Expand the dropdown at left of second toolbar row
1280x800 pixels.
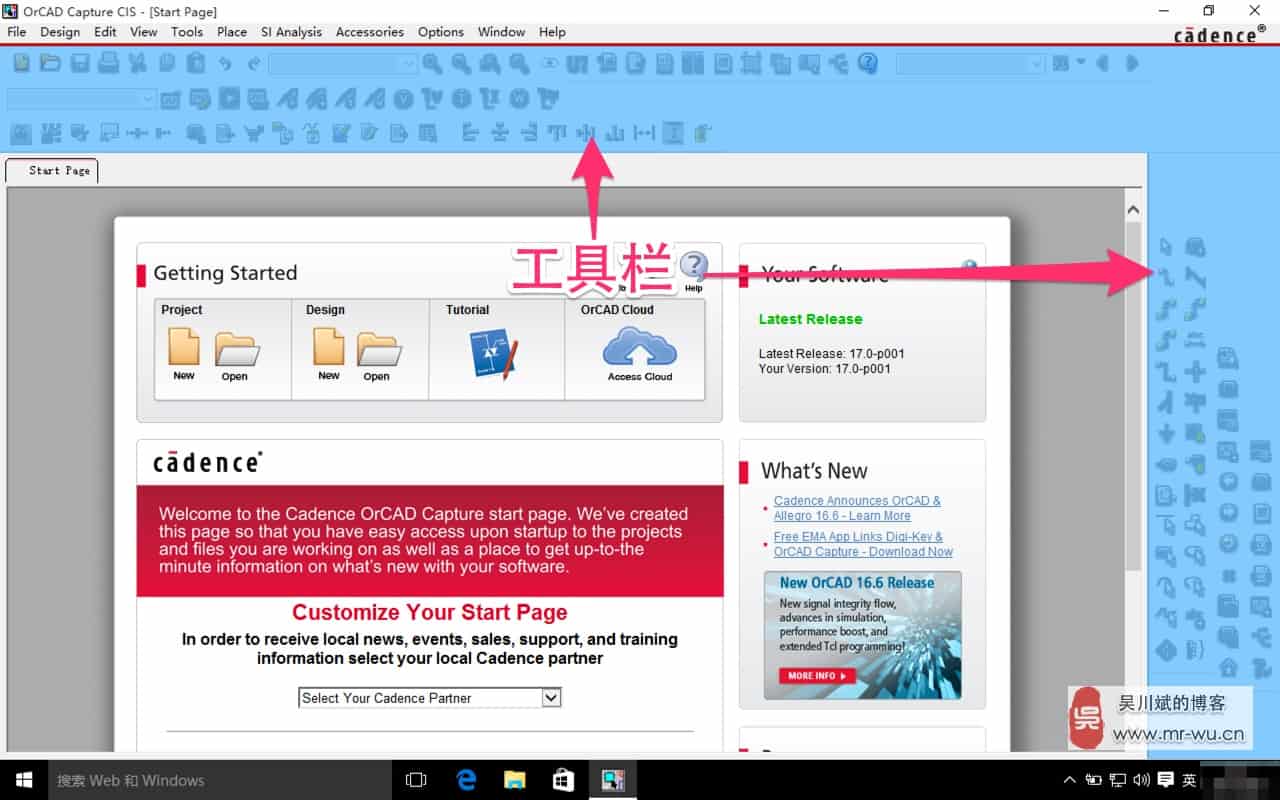pos(148,99)
